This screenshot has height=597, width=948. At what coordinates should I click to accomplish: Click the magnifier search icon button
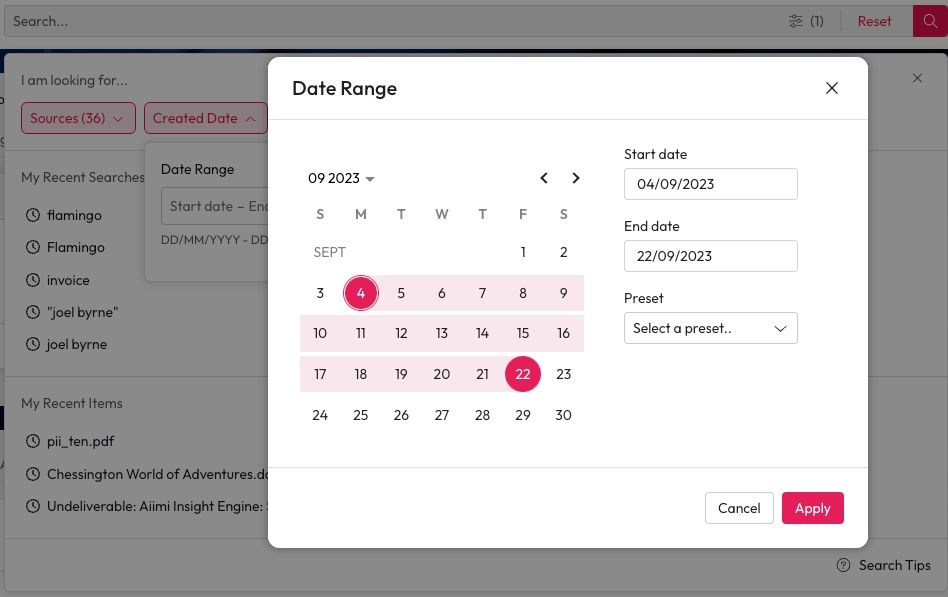pos(930,21)
